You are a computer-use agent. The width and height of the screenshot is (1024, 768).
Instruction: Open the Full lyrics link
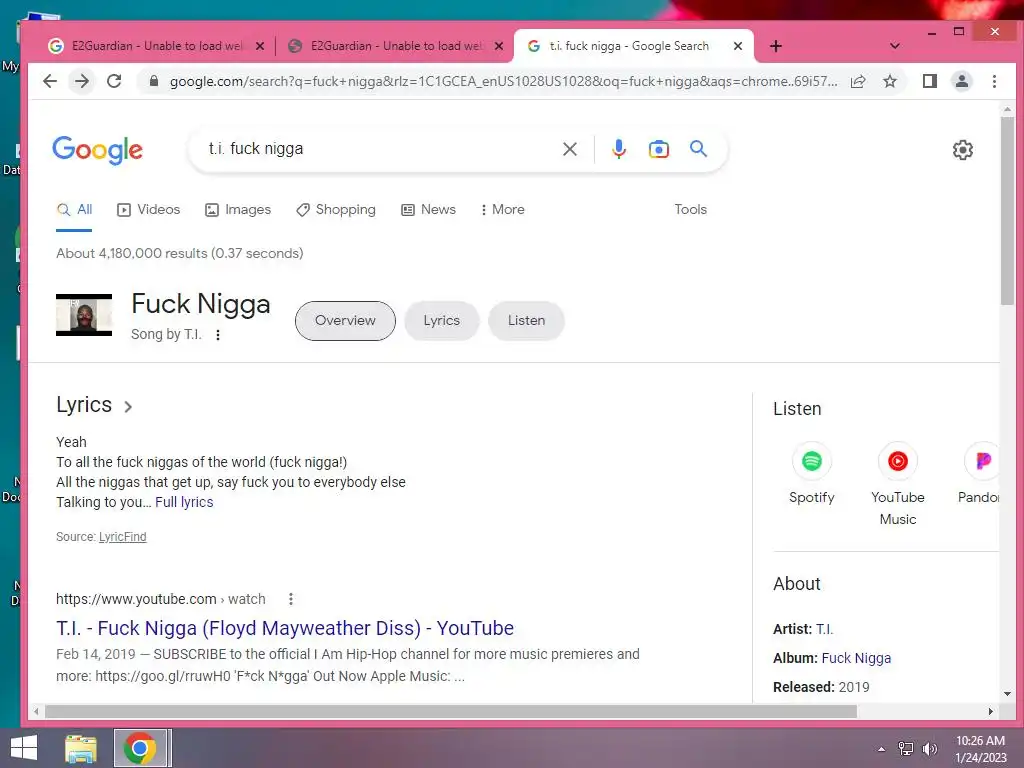[184, 502]
